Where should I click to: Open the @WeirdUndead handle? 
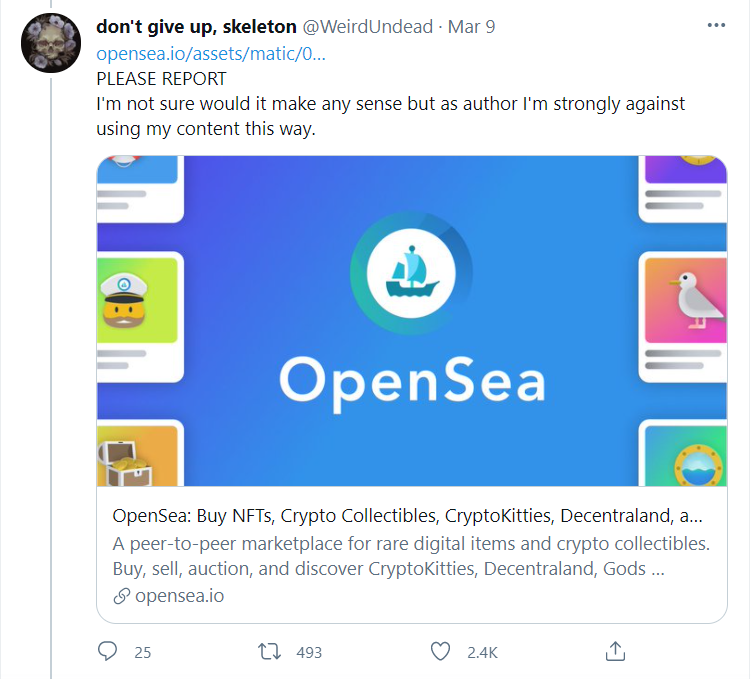click(367, 27)
